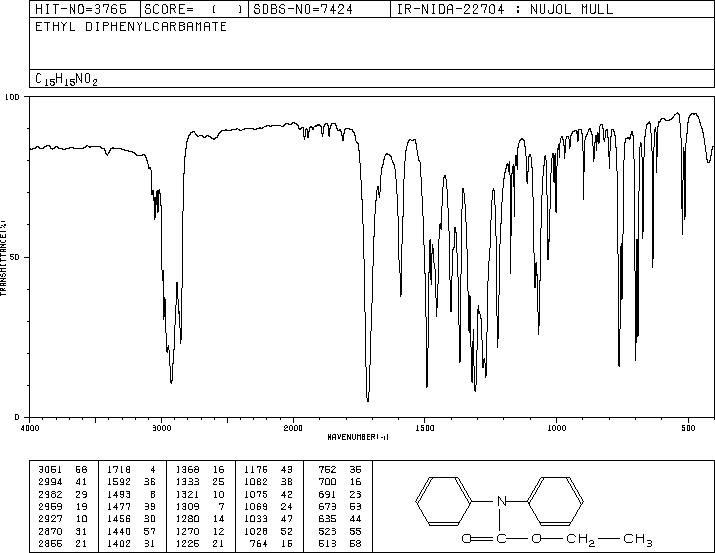Click the CH3 group in the structure
The height and width of the screenshot is (553, 715).
(637, 539)
